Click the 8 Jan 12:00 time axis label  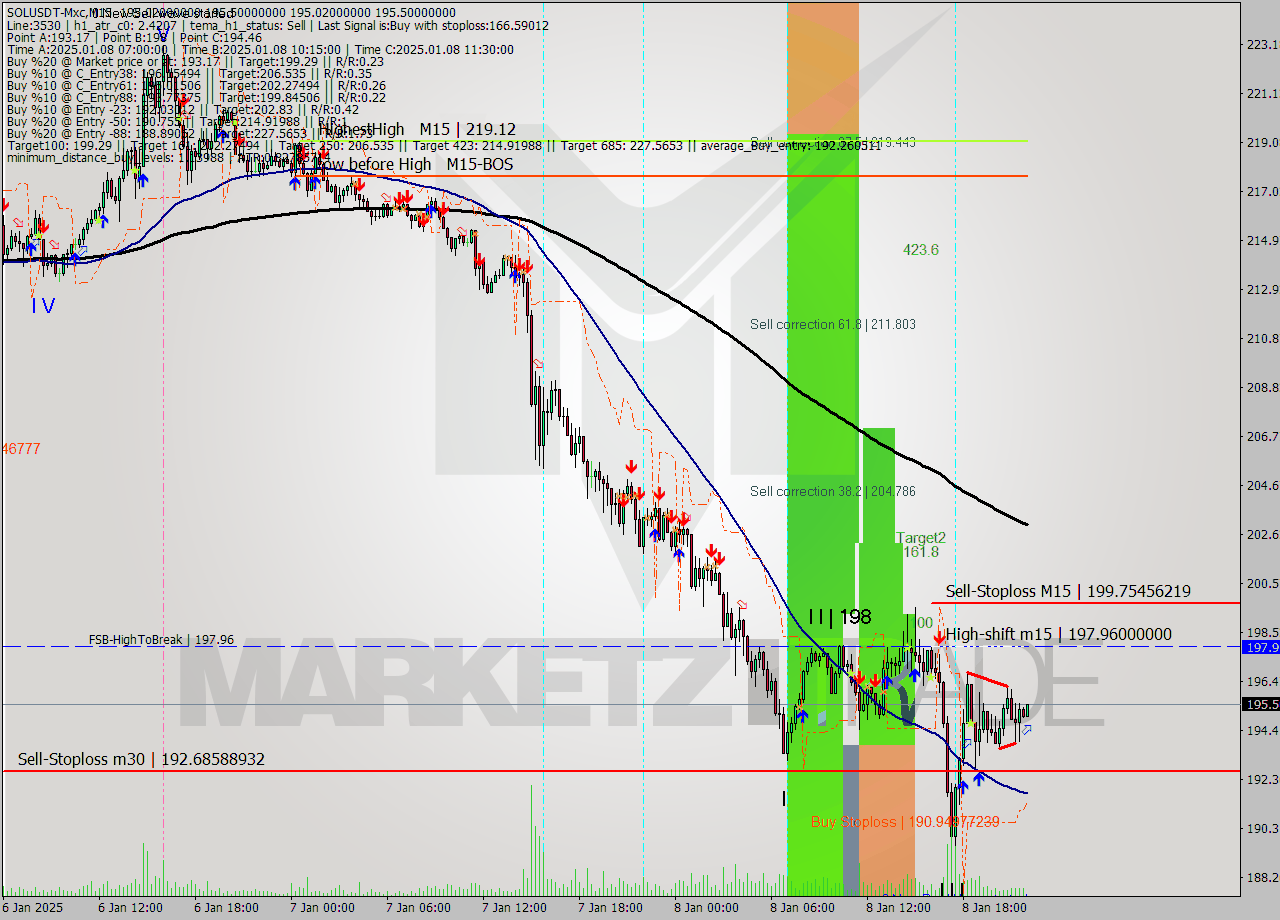pyautogui.click(x=898, y=908)
